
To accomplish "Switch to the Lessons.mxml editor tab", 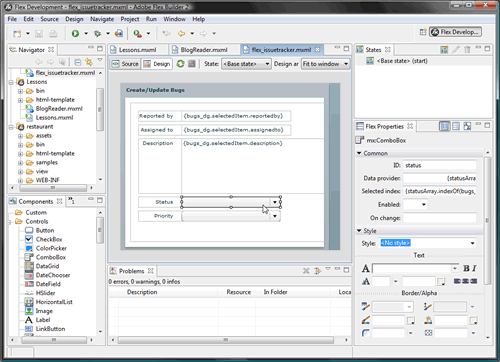I will click(x=138, y=50).
